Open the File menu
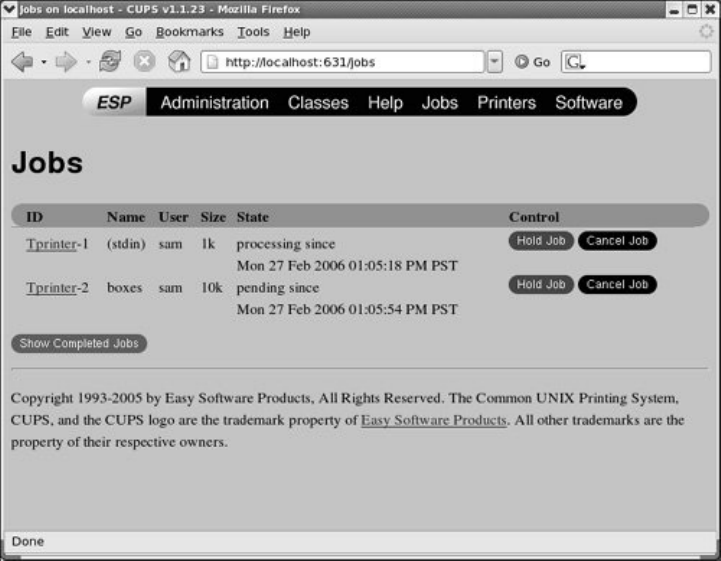Image resolution: width=721 pixels, height=561 pixels. point(21,32)
